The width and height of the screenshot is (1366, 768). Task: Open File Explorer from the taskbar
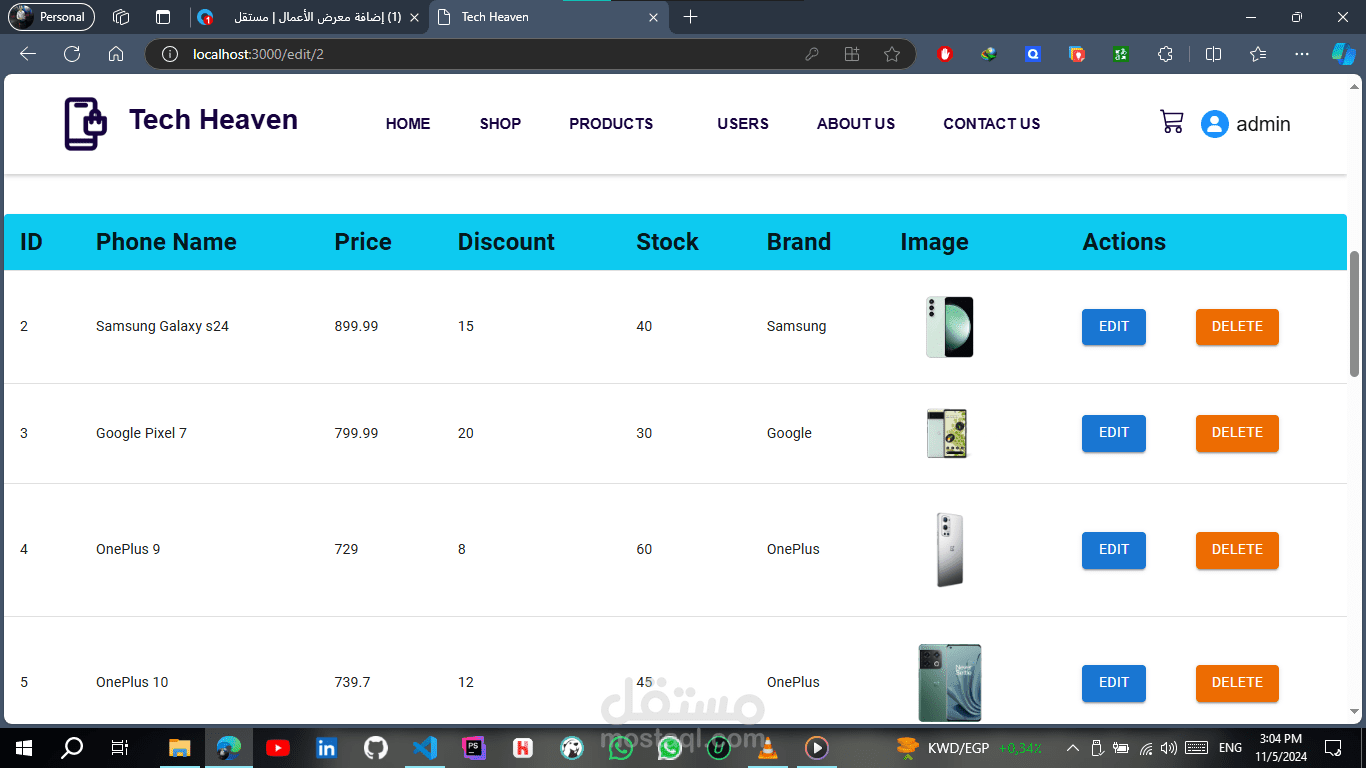(179, 747)
